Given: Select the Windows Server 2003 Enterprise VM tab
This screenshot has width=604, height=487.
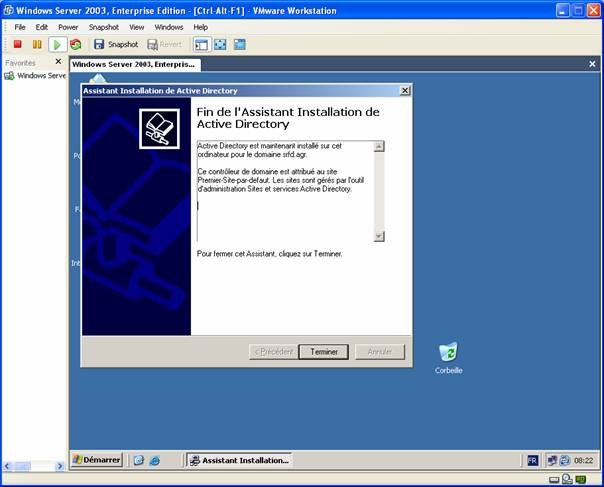Looking at the screenshot, I should pos(135,64).
